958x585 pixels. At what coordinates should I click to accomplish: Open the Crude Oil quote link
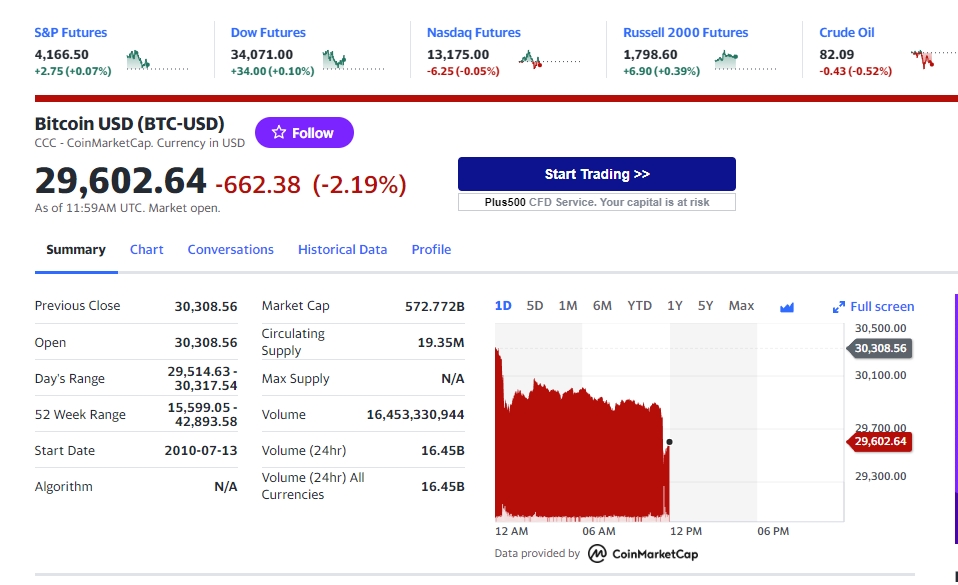pos(846,33)
